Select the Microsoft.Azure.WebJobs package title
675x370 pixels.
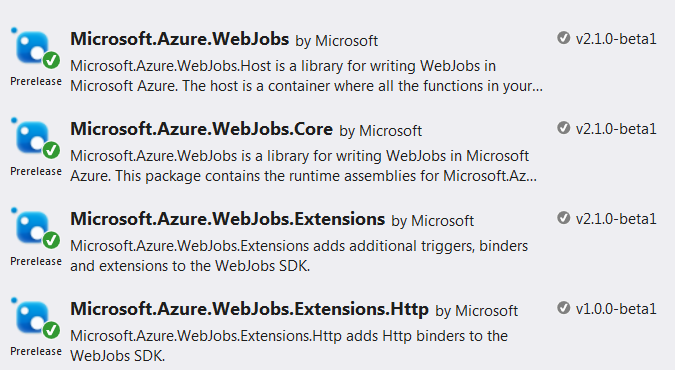[180, 39]
